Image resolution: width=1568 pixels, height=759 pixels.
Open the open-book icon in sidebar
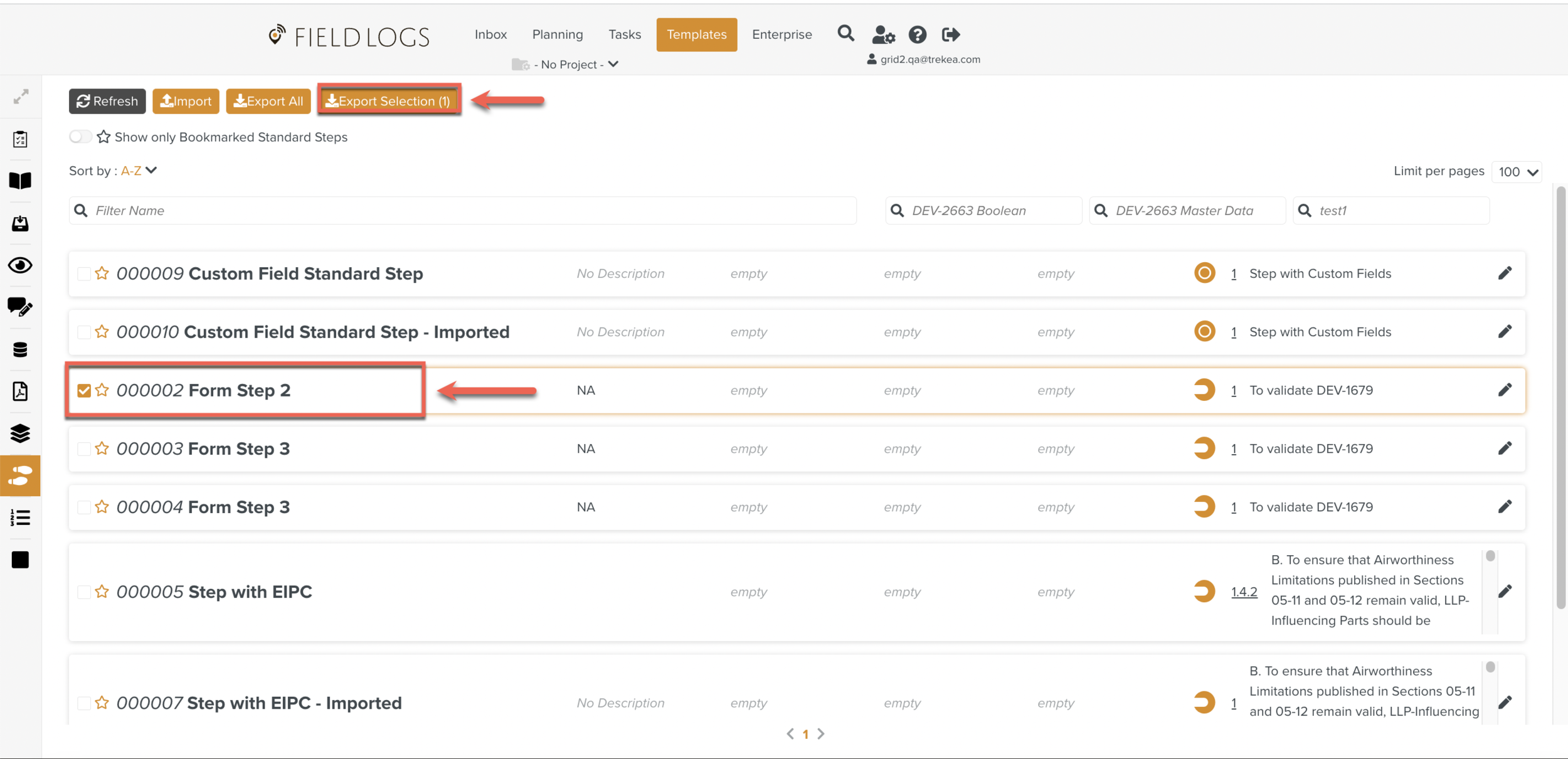(x=20, y=181)
